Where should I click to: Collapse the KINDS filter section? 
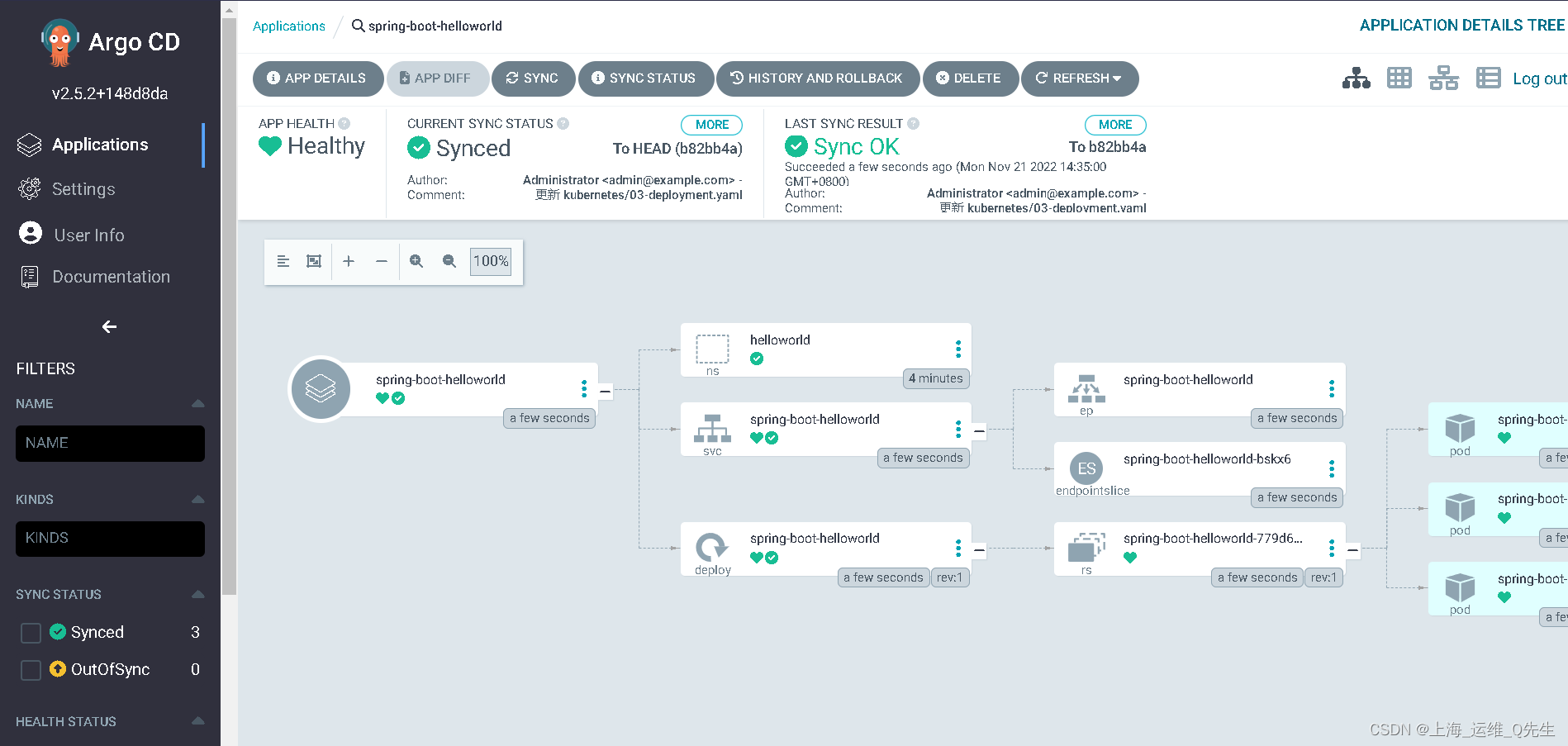(198, 500)
